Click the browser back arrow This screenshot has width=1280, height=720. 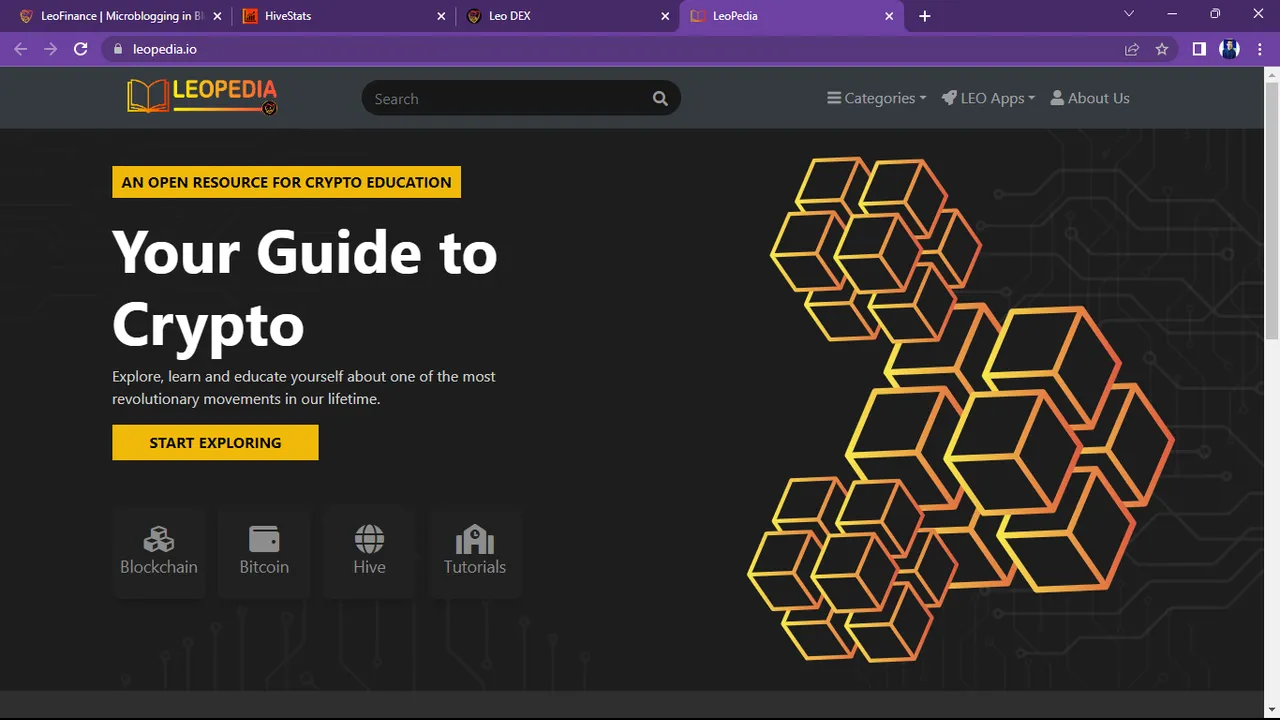(21, 49)
